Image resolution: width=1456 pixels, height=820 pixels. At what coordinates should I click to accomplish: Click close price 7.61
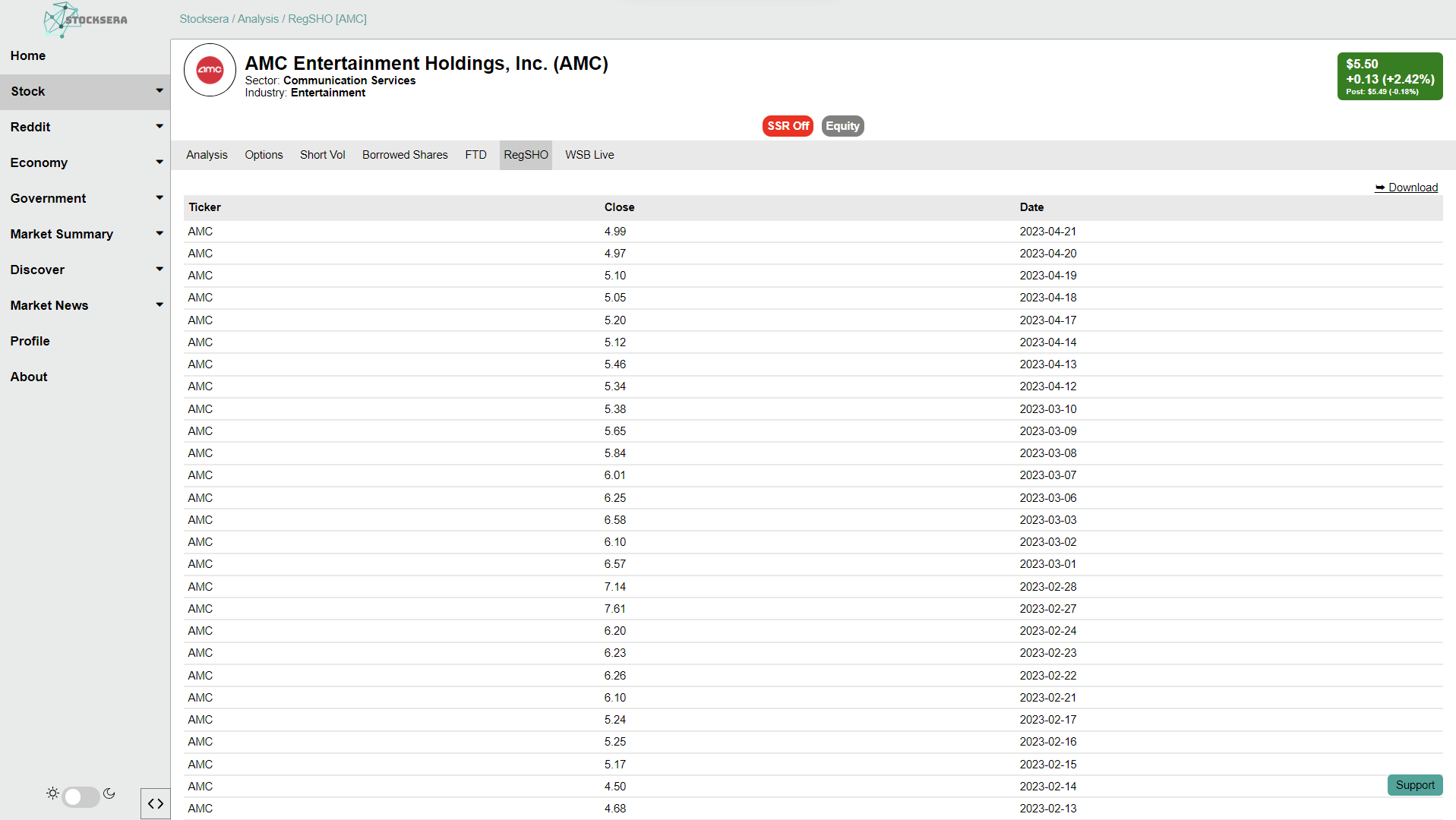pyautogui.click(x=615, y=609)
